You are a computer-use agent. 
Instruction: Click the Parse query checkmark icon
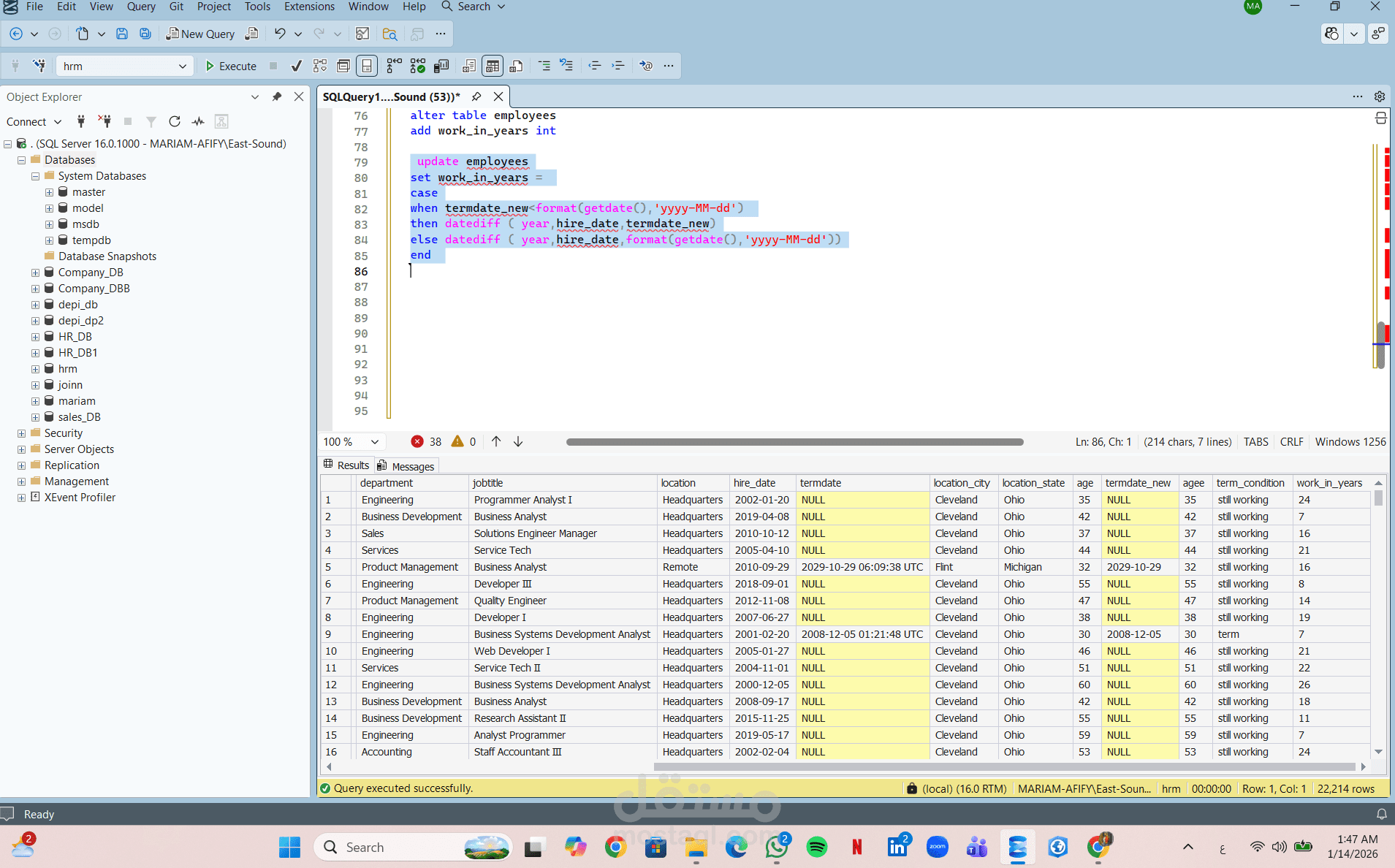296,66
